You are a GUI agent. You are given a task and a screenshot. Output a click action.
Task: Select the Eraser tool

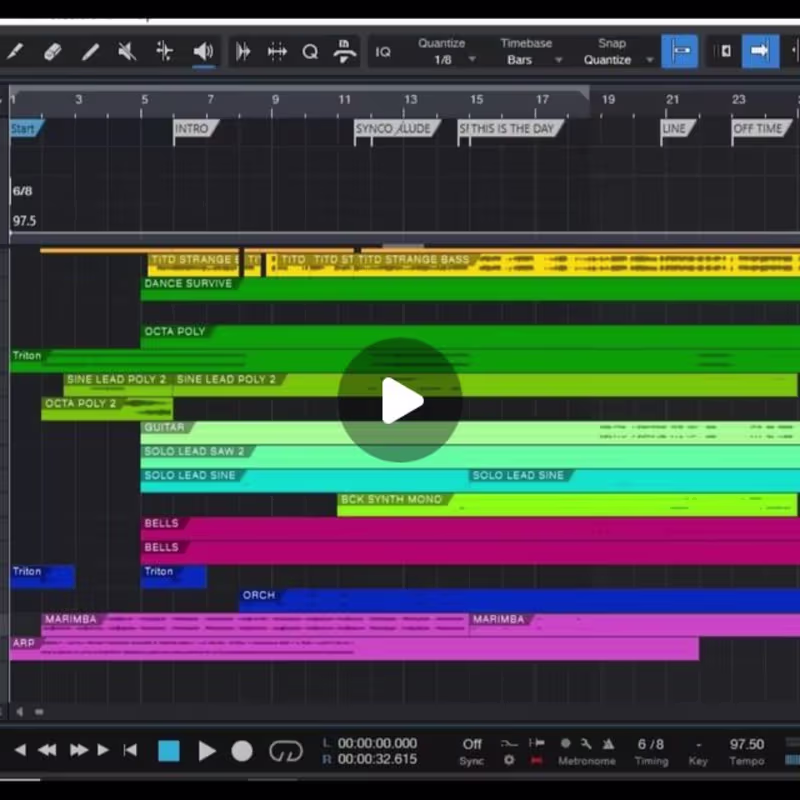point(53,51)
